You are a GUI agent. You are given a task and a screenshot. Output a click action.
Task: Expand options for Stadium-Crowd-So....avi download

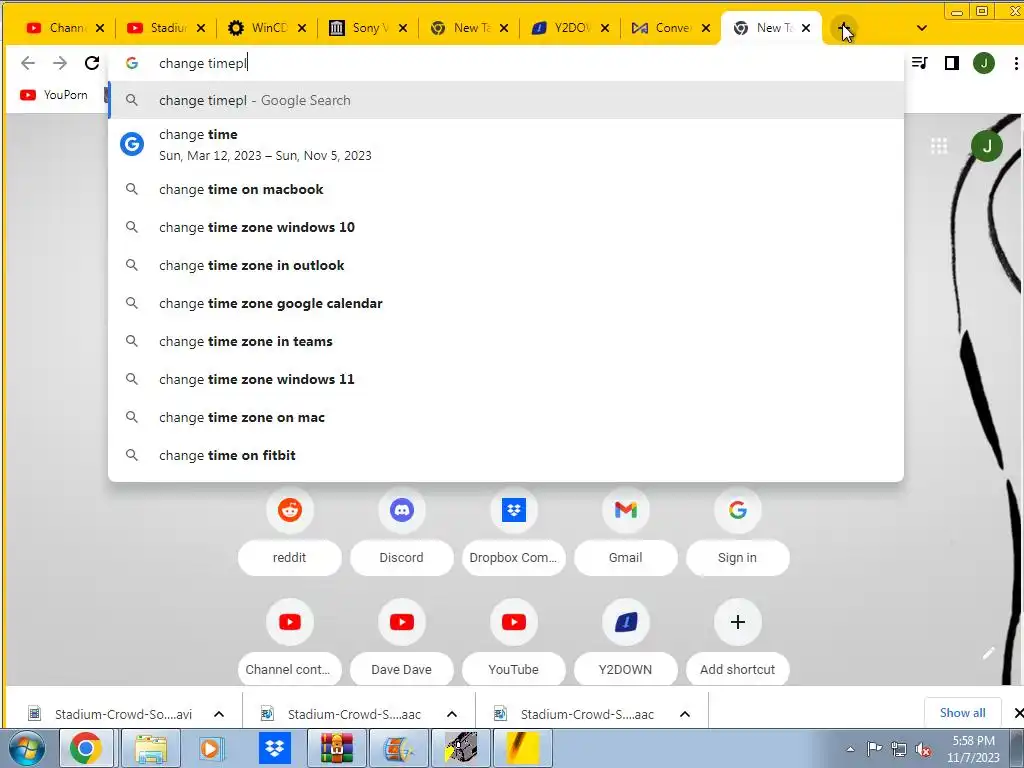coord(219,714)
